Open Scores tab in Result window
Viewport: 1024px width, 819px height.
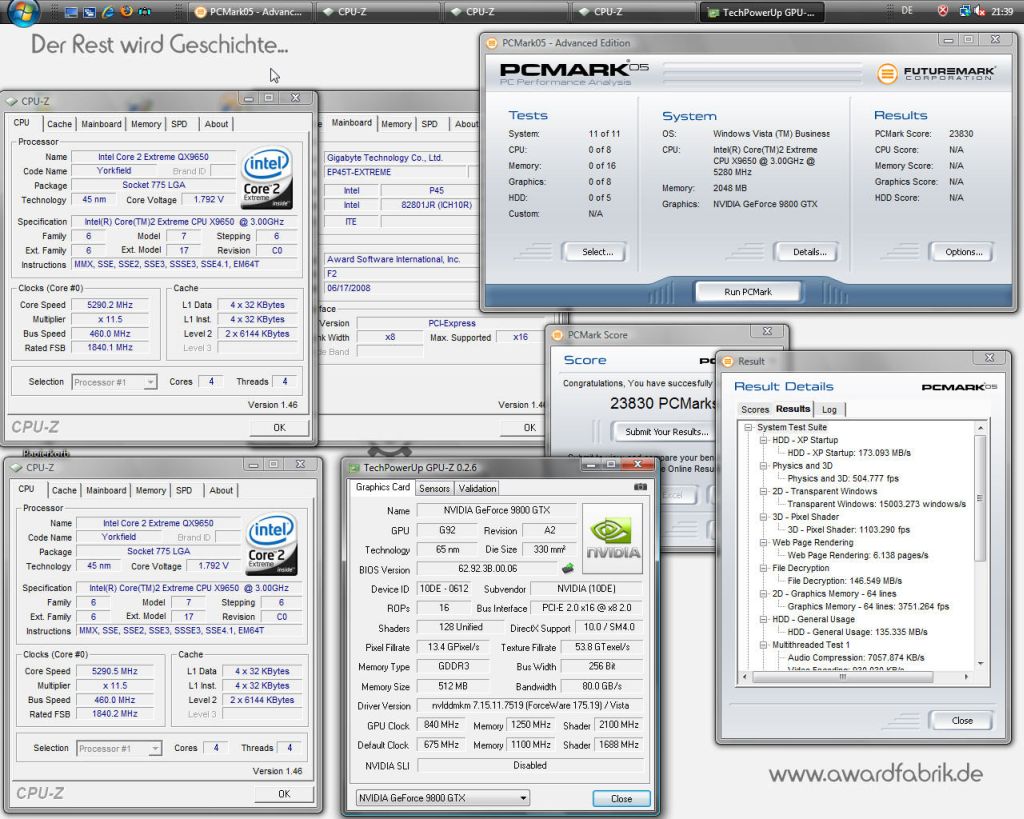[x=755, y=410]
